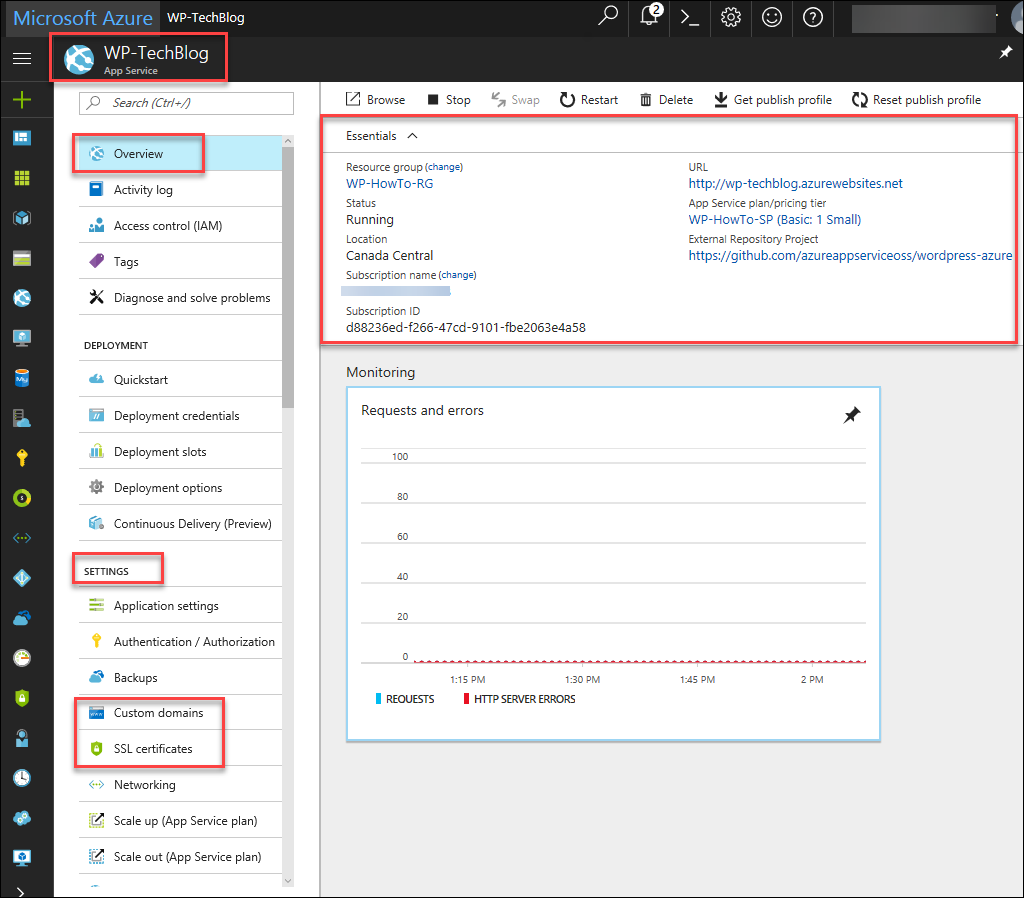This screenshot has width=1024, height=898.
Task: Open App Services globe icon in sidebar
Action: pyautogui.click(x=22, y=298)
